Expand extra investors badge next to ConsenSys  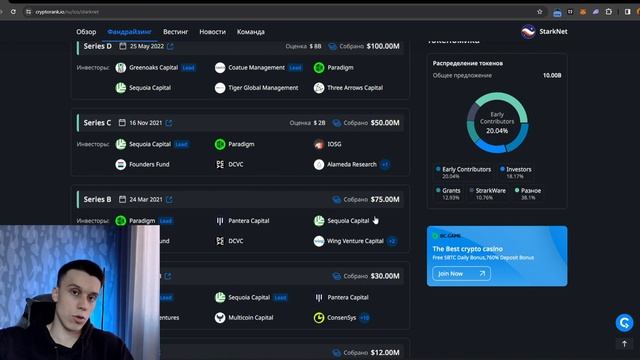(364, 318)
